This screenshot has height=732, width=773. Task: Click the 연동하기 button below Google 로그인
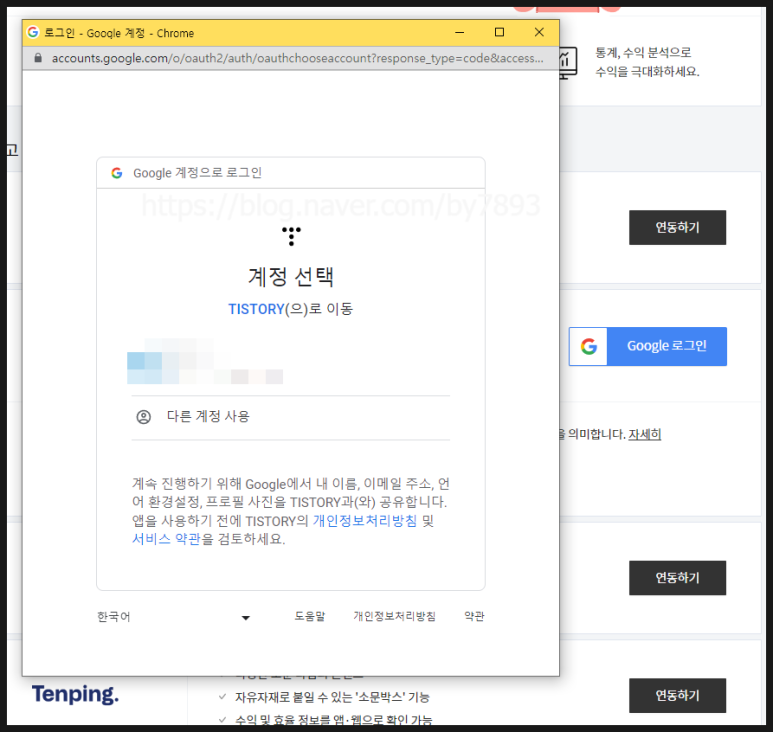(x=677, y=578)
